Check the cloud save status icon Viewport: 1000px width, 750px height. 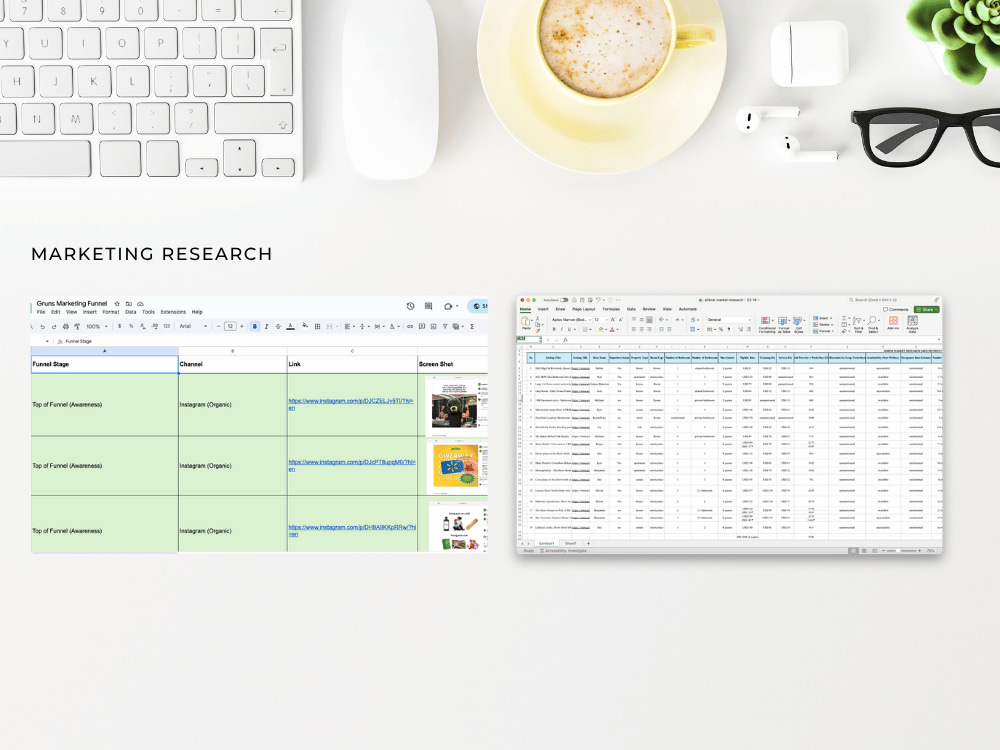tap(140, 304)
